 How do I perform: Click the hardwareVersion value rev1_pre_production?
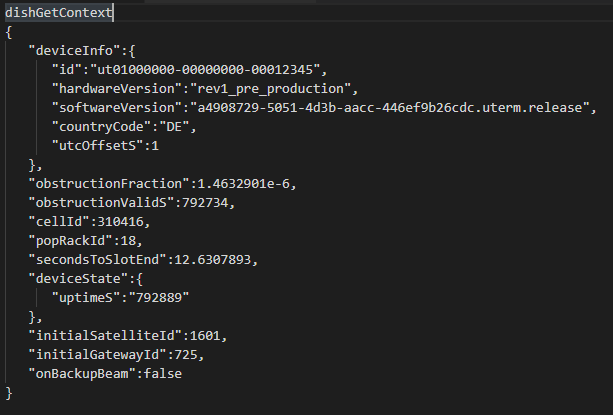pos(271,89)
